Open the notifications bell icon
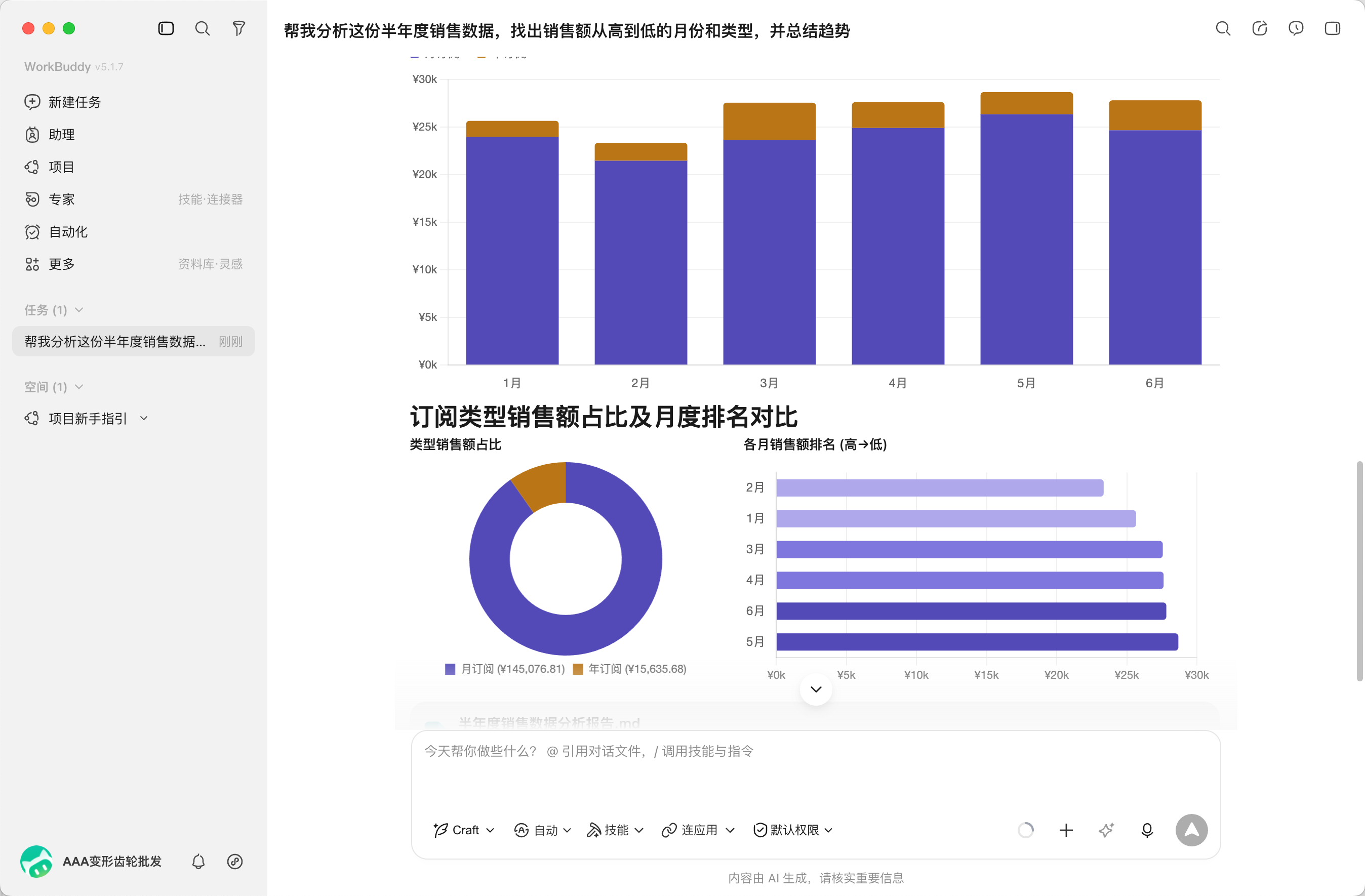1365x896 pixels. click(x=198, y=861)
